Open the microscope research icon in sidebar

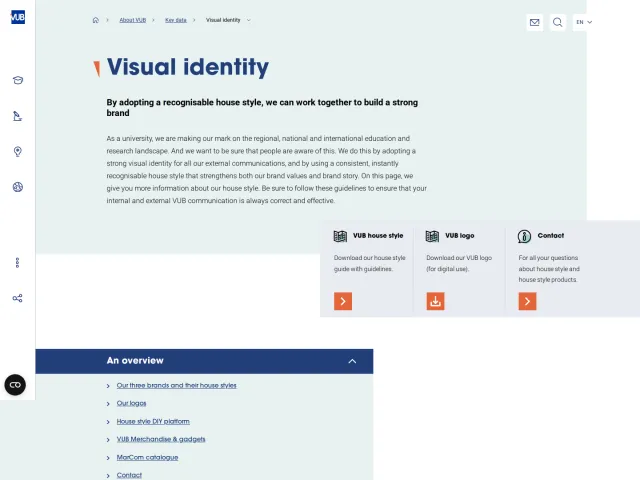pos(17,116)
